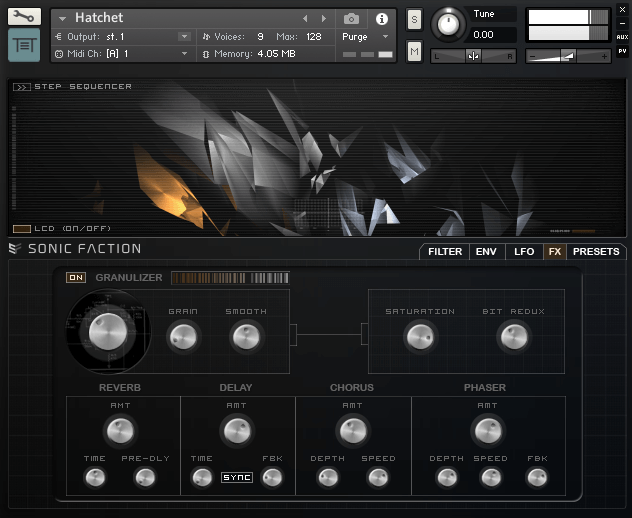Select previous instrument preset arrow
This screenshot has height=518, width=632.
tap(305, 19)
